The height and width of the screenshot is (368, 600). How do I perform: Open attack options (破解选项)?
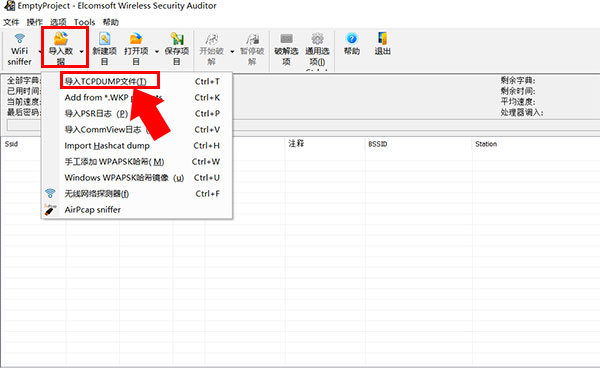pyautogui.click(x=286, y=49)
